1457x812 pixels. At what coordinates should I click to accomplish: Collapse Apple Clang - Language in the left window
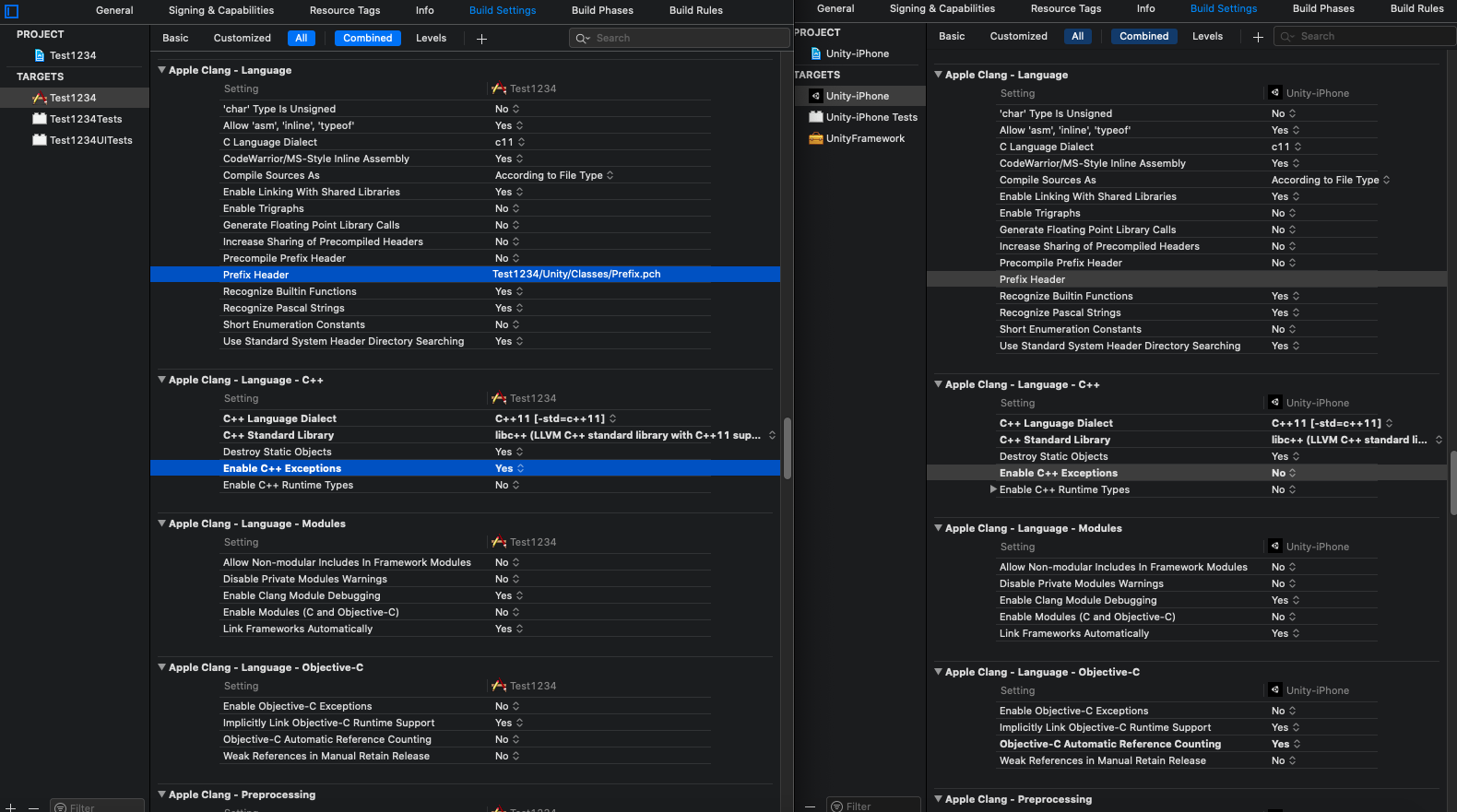point(162,70)
